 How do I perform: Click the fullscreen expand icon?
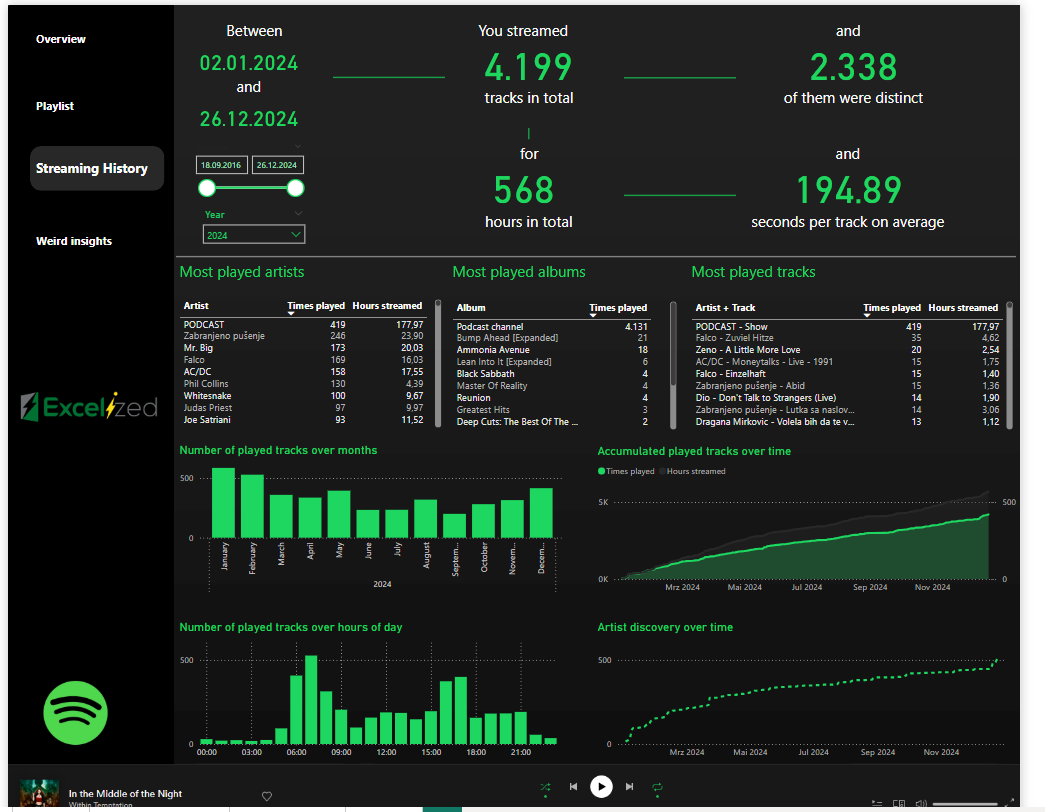click(1009, 803)
